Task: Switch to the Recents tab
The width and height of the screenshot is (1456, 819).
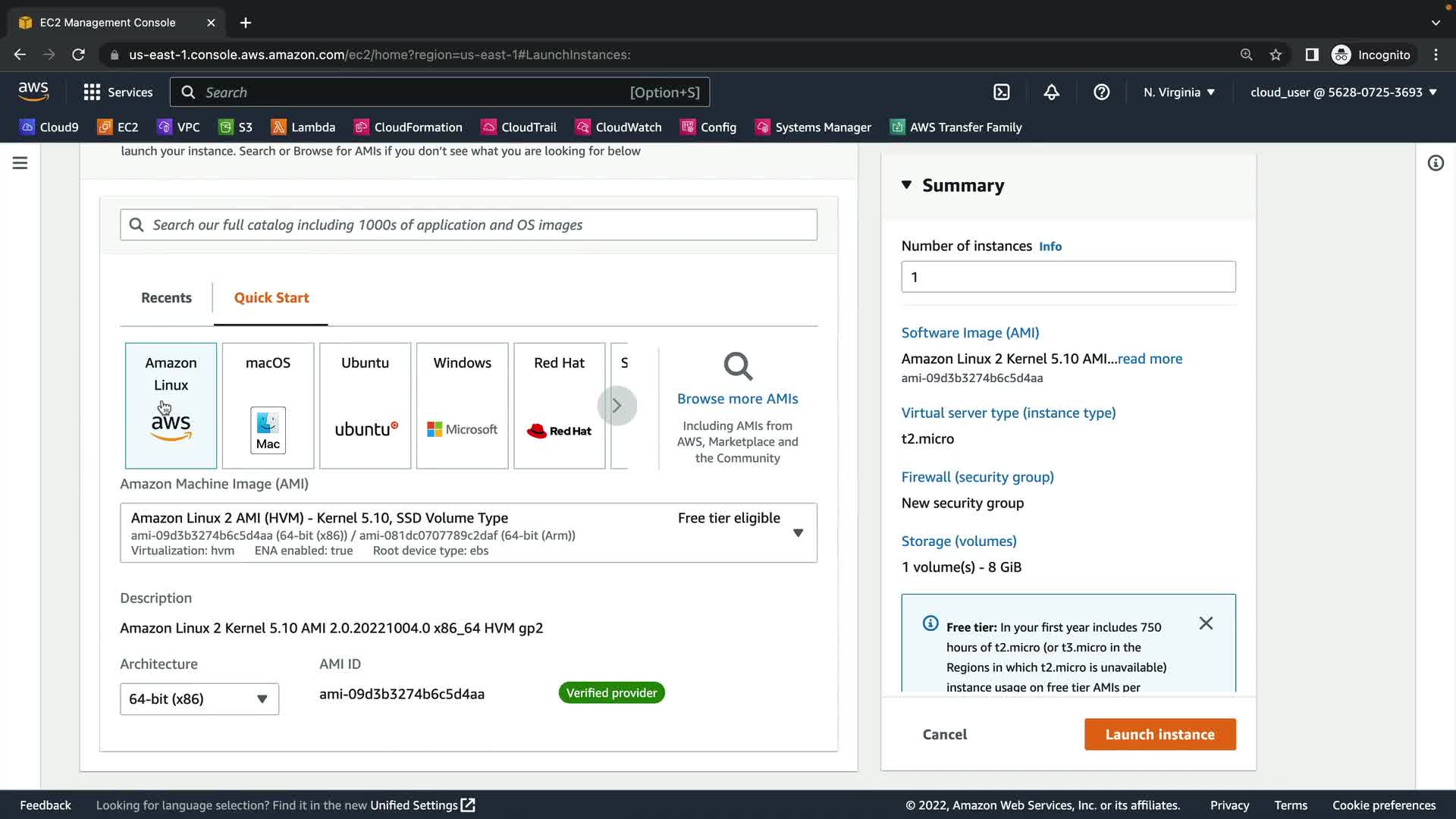Action: pyautogui.click(x=166, y=298)
